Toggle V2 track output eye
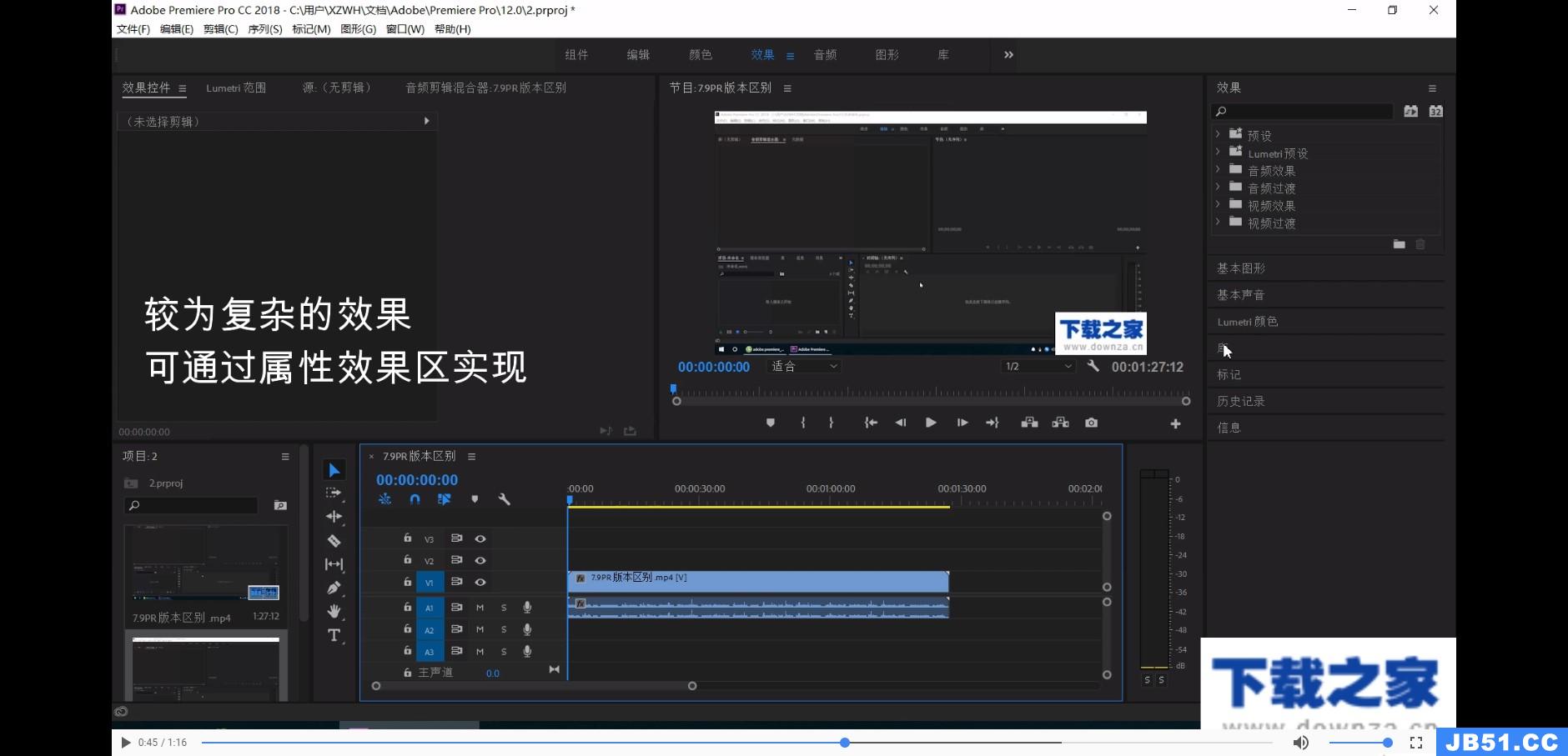Screen dimensions: 1568x756 pyautogui.click(x=480, y=561)
